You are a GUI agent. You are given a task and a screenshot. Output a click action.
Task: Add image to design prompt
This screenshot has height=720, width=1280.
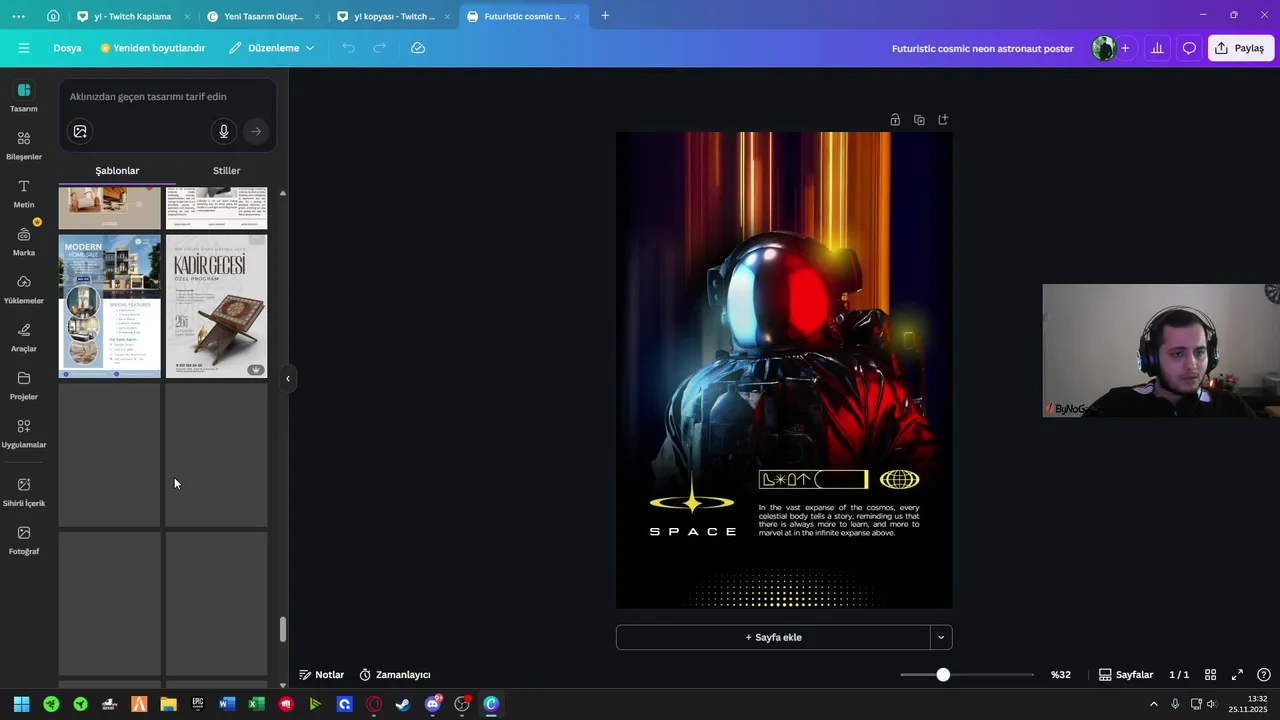pos(80,131)
